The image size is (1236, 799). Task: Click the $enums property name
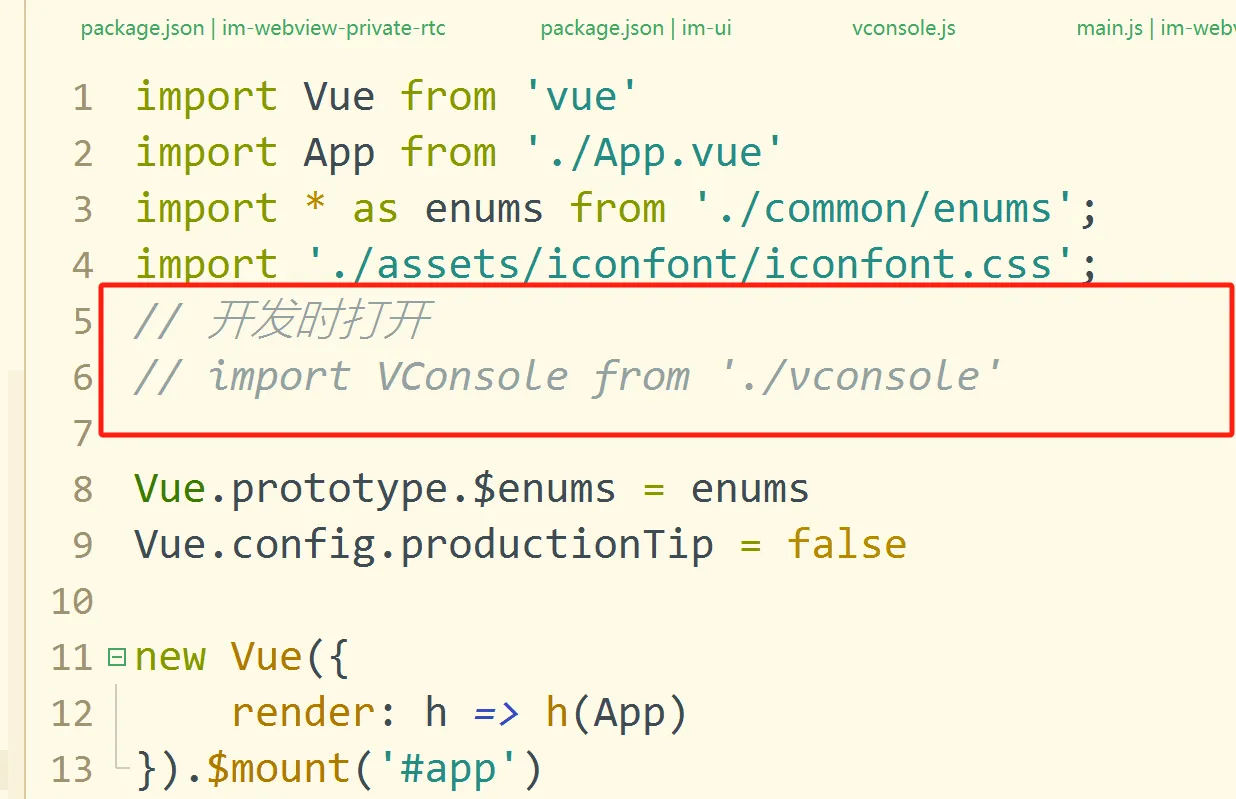[x=544, y=489]
